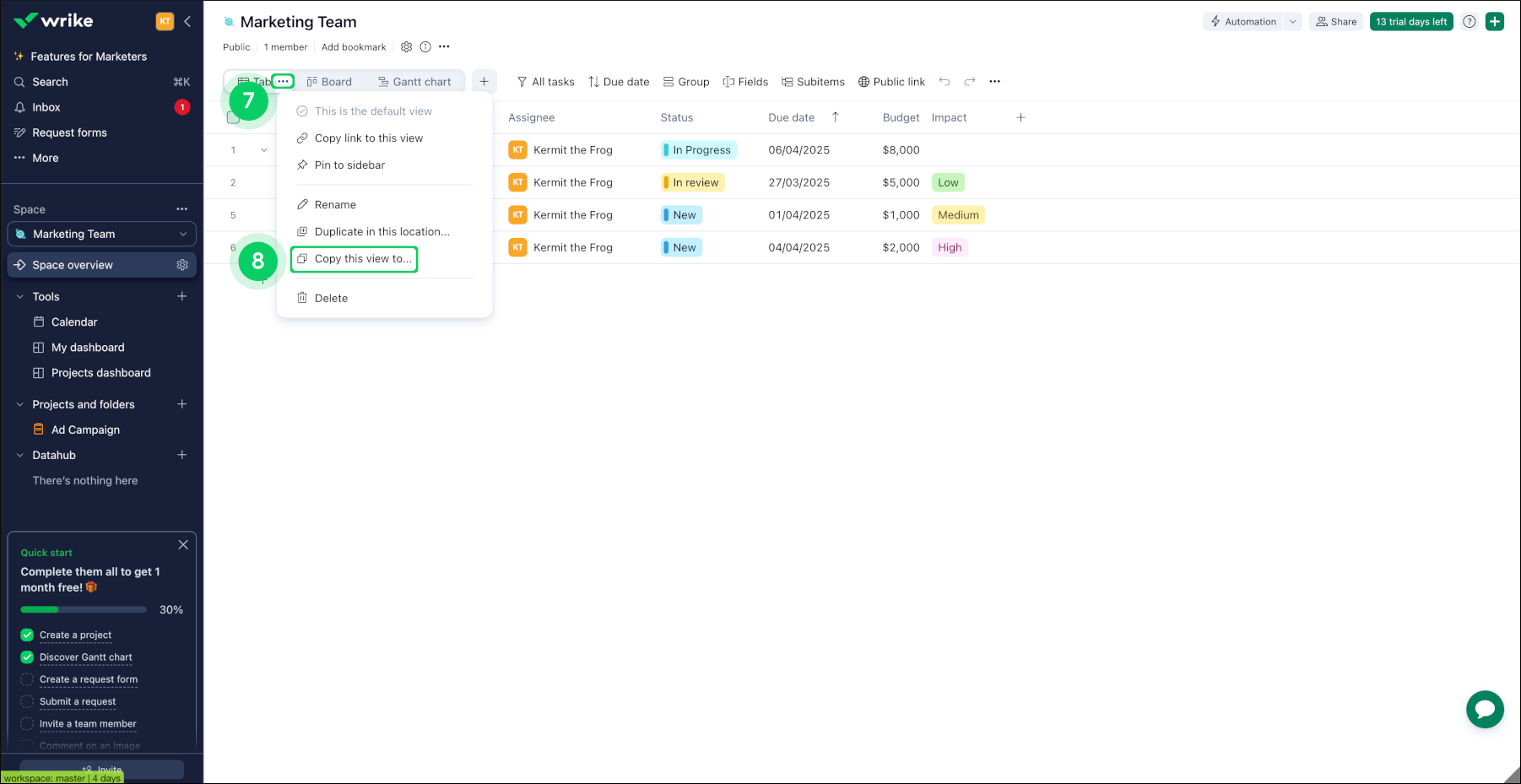Collapse the sidebar with arrow icon
1521x784 pixels.
pyautogui.click(x=187, y=22)
